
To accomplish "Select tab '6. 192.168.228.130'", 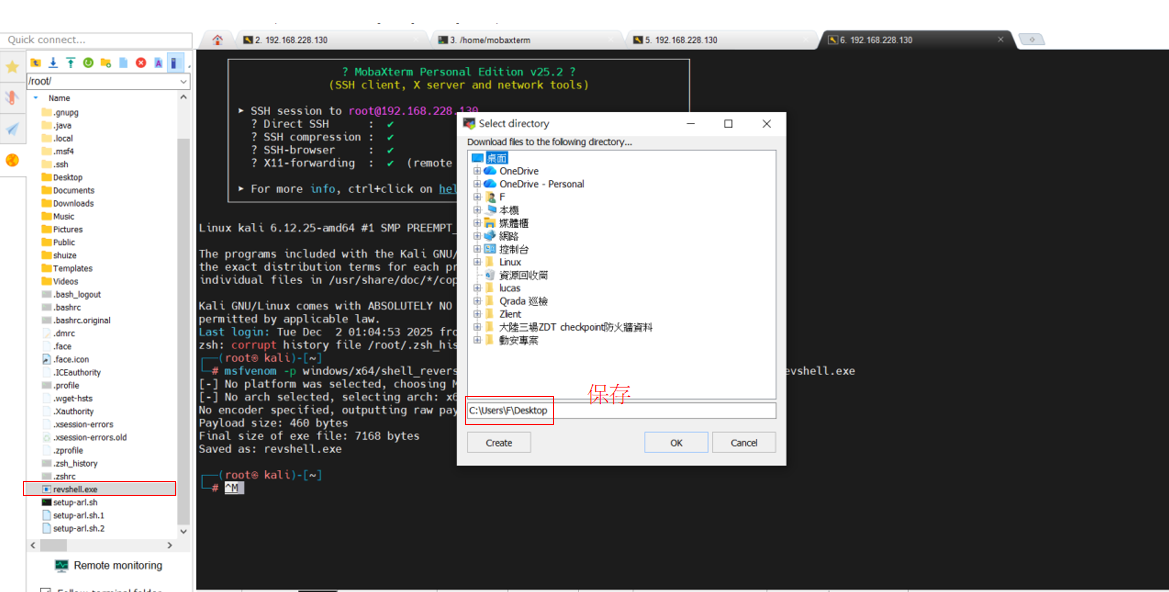I will (x=877, y=40).
